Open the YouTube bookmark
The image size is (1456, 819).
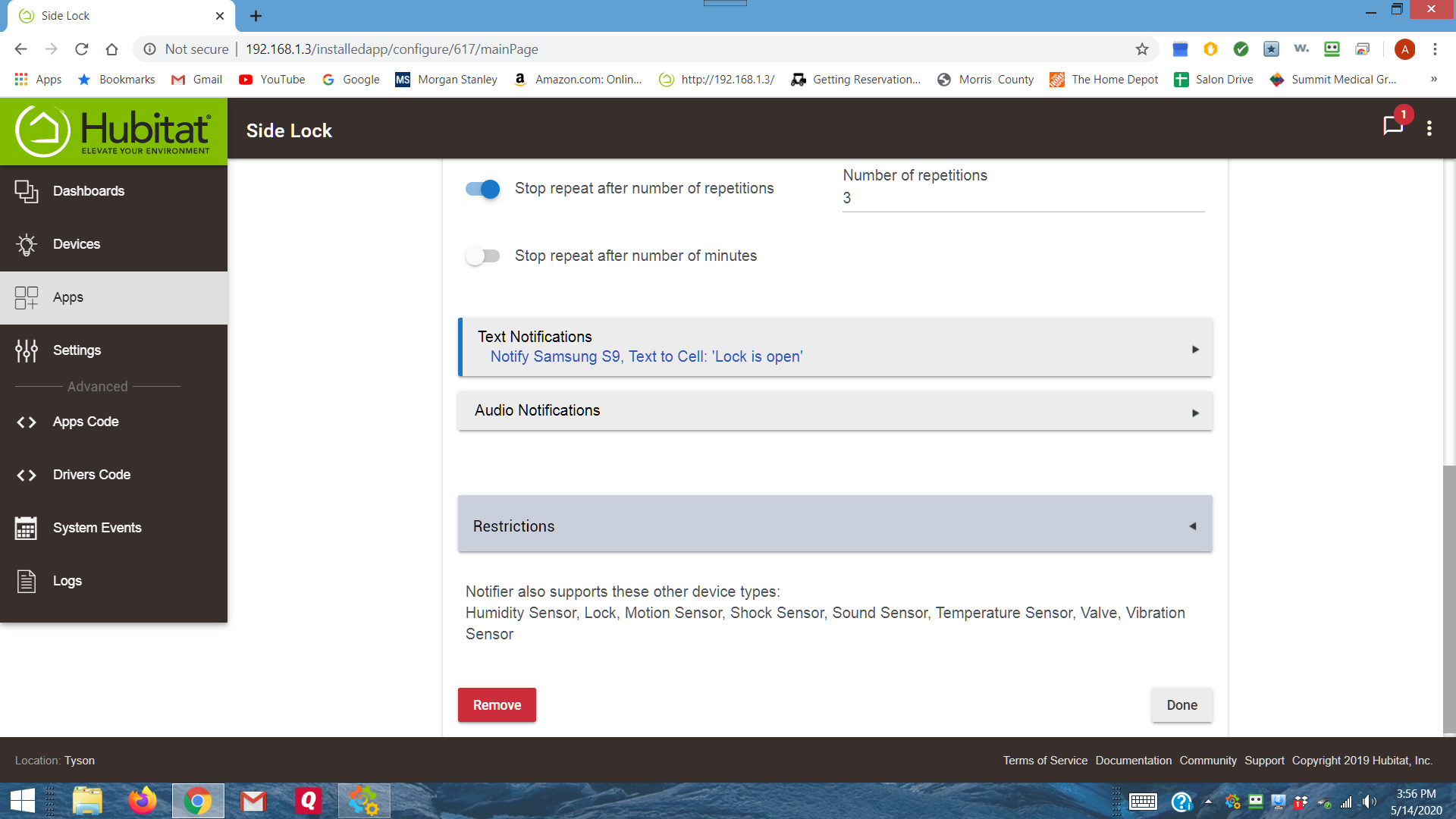[271, 80]
